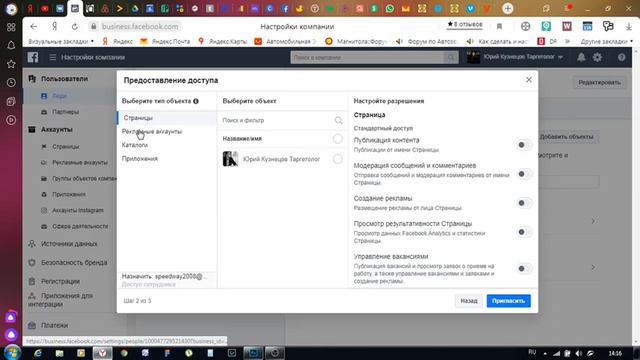
Task: Open the sidebar favorites star icon
Action: (11, 64)
